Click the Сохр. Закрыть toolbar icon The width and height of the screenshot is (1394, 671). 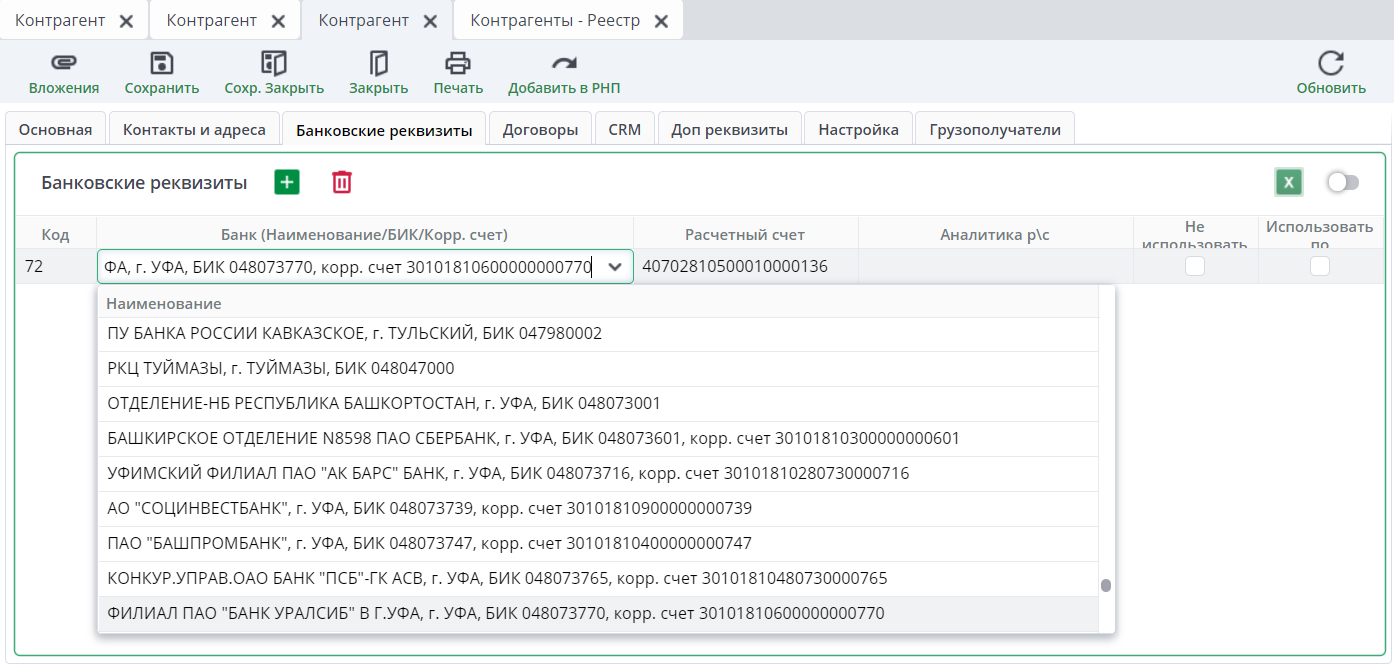274,64
